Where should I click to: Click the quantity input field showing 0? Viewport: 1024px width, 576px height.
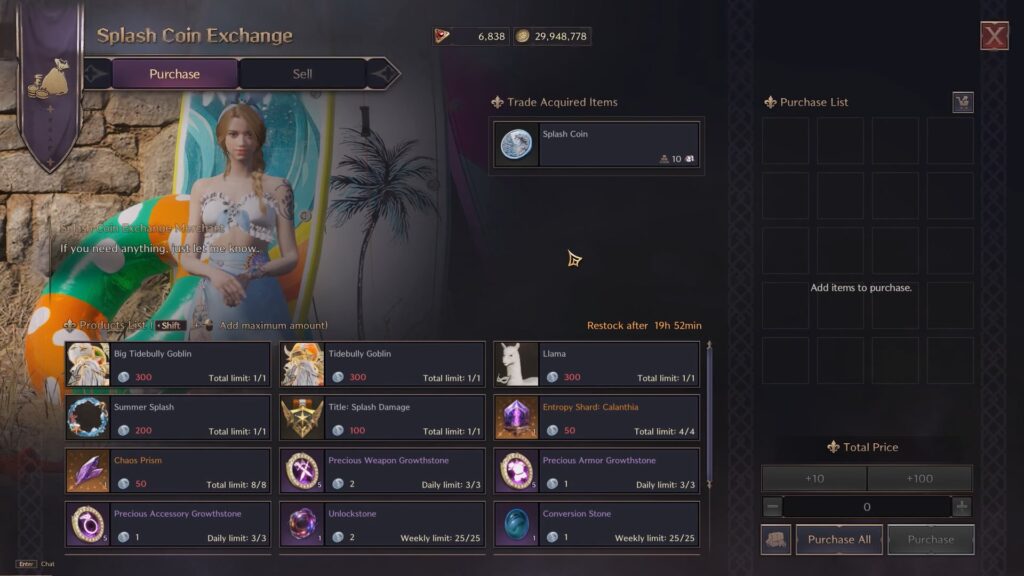867,507
